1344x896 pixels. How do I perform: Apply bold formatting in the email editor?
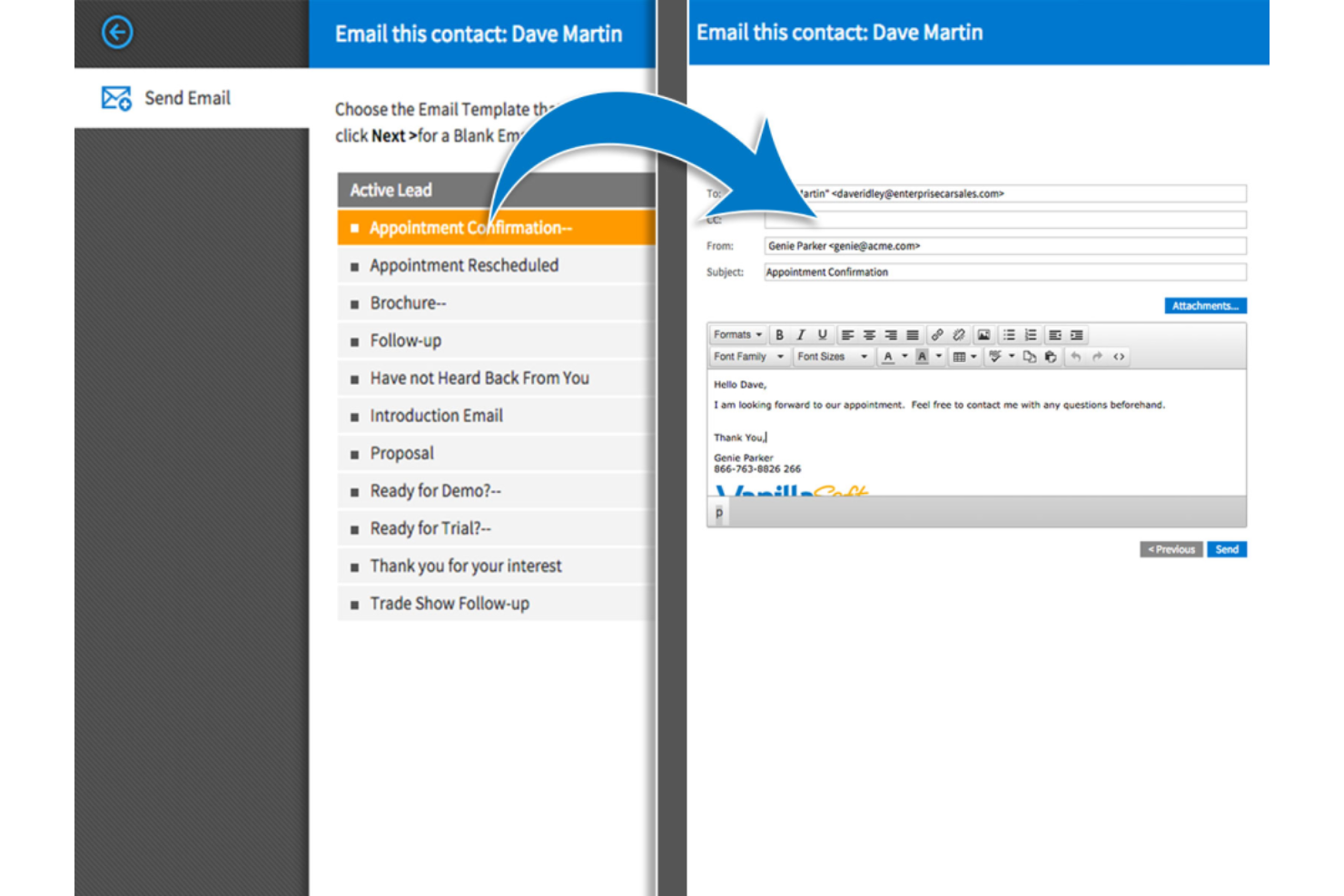[779, 334]
